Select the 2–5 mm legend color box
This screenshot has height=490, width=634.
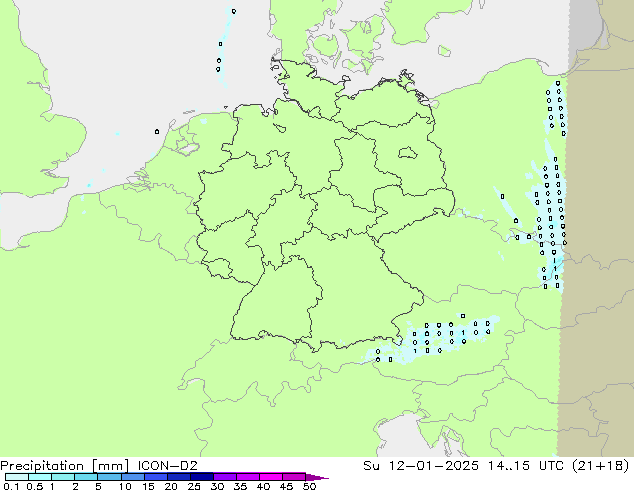click(x=86, y=477)
